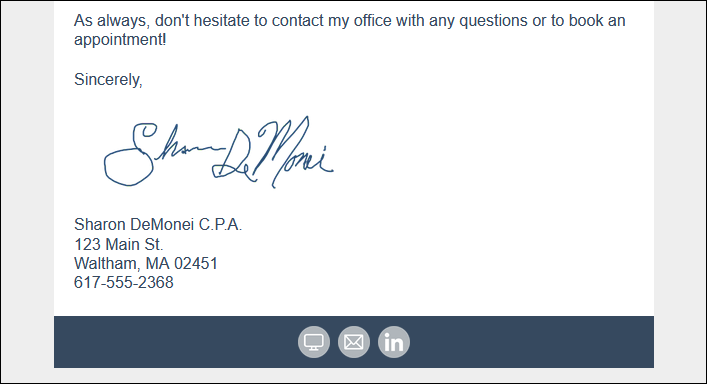Click the 02451 zip code
Screen dimensions: 707x384
196,263
